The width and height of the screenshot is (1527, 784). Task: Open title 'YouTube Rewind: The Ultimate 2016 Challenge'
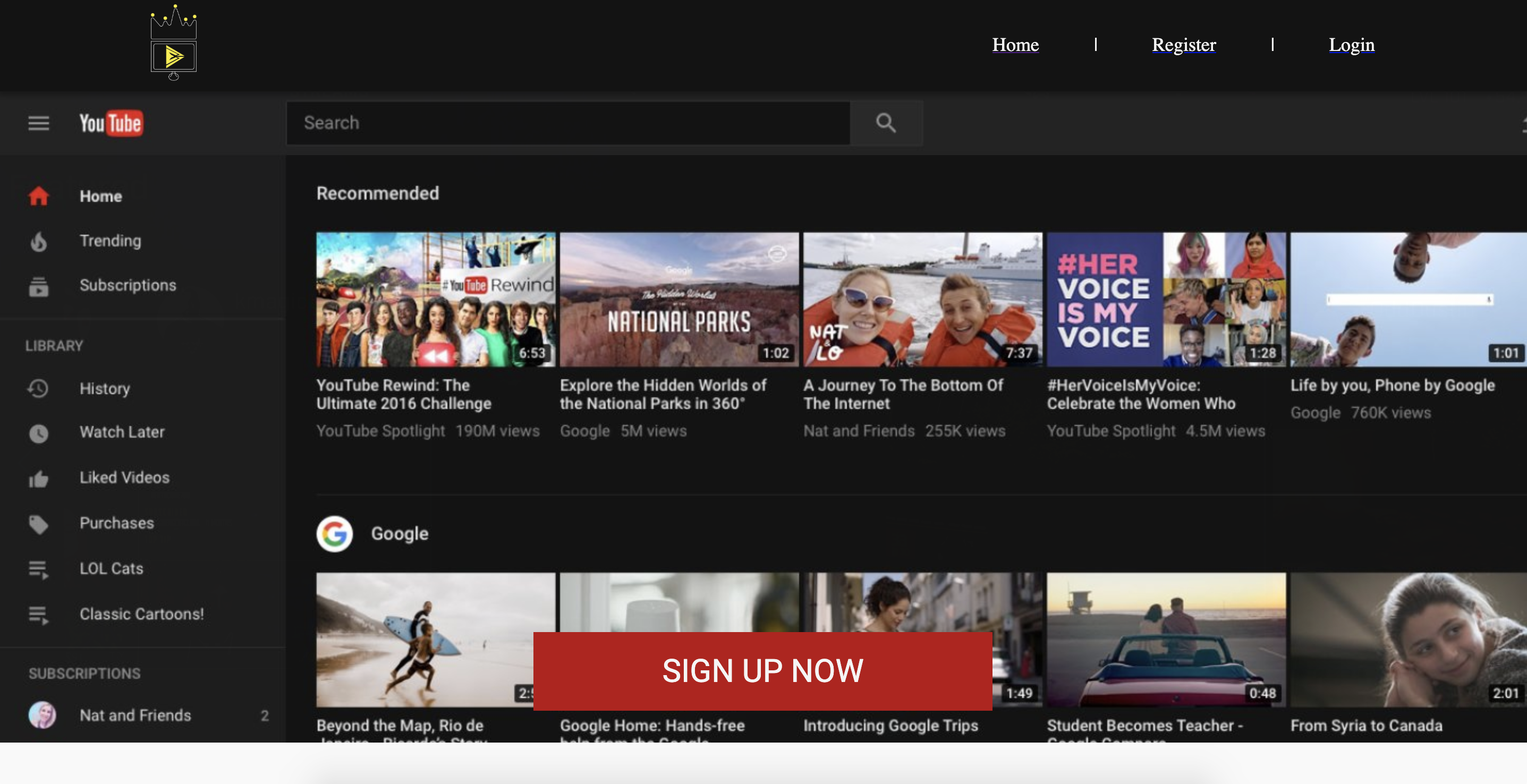click(x=404, y=394)
